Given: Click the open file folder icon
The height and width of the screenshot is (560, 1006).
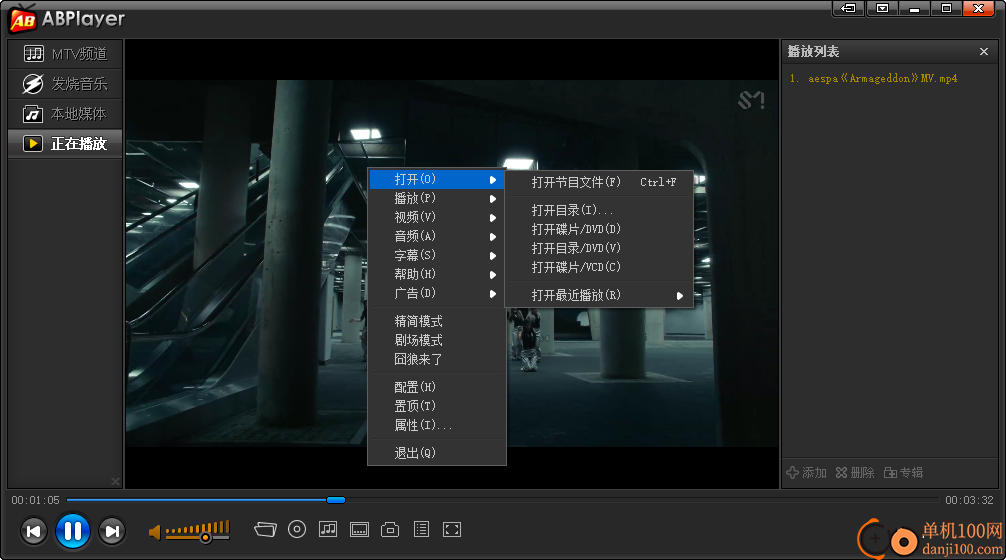Looking at the screenshot, I should [265, 530].
